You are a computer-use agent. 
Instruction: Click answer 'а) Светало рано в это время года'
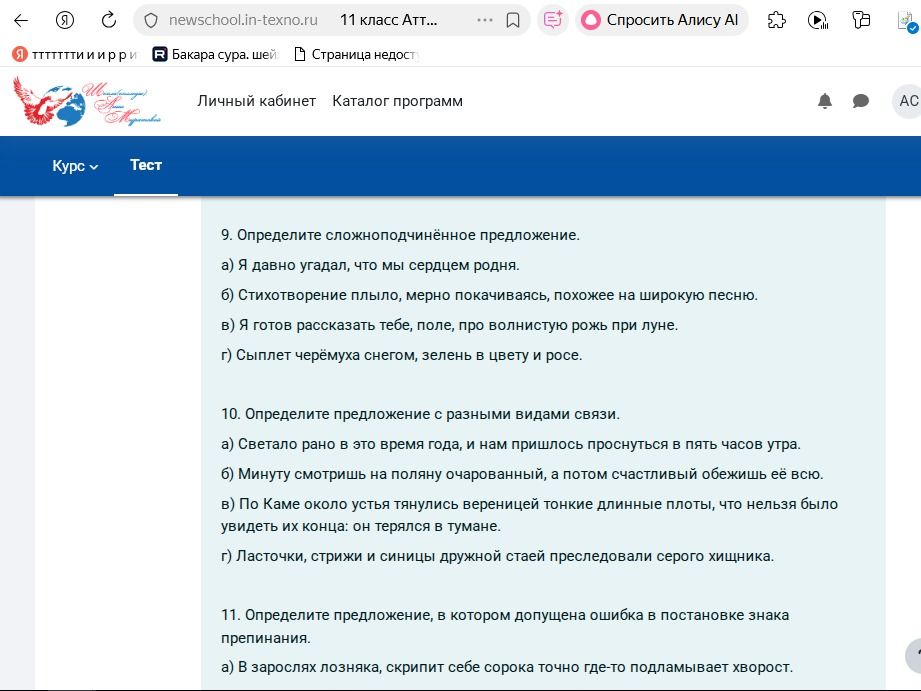pyautogui.click(x=511, y=444)
